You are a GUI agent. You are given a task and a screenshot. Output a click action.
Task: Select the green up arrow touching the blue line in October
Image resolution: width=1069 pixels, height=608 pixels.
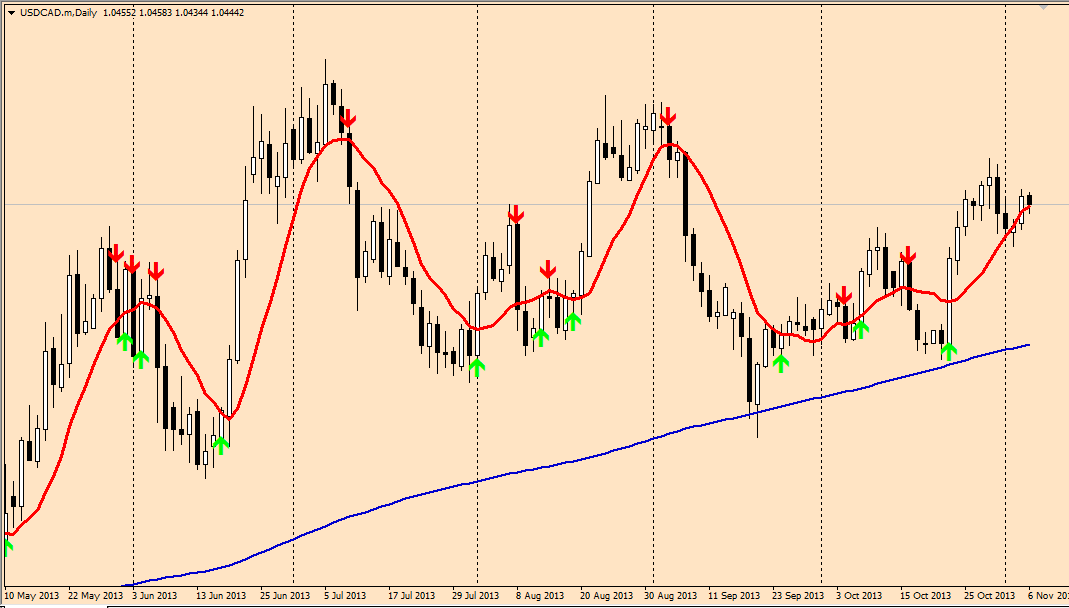[x=948, y=352]
